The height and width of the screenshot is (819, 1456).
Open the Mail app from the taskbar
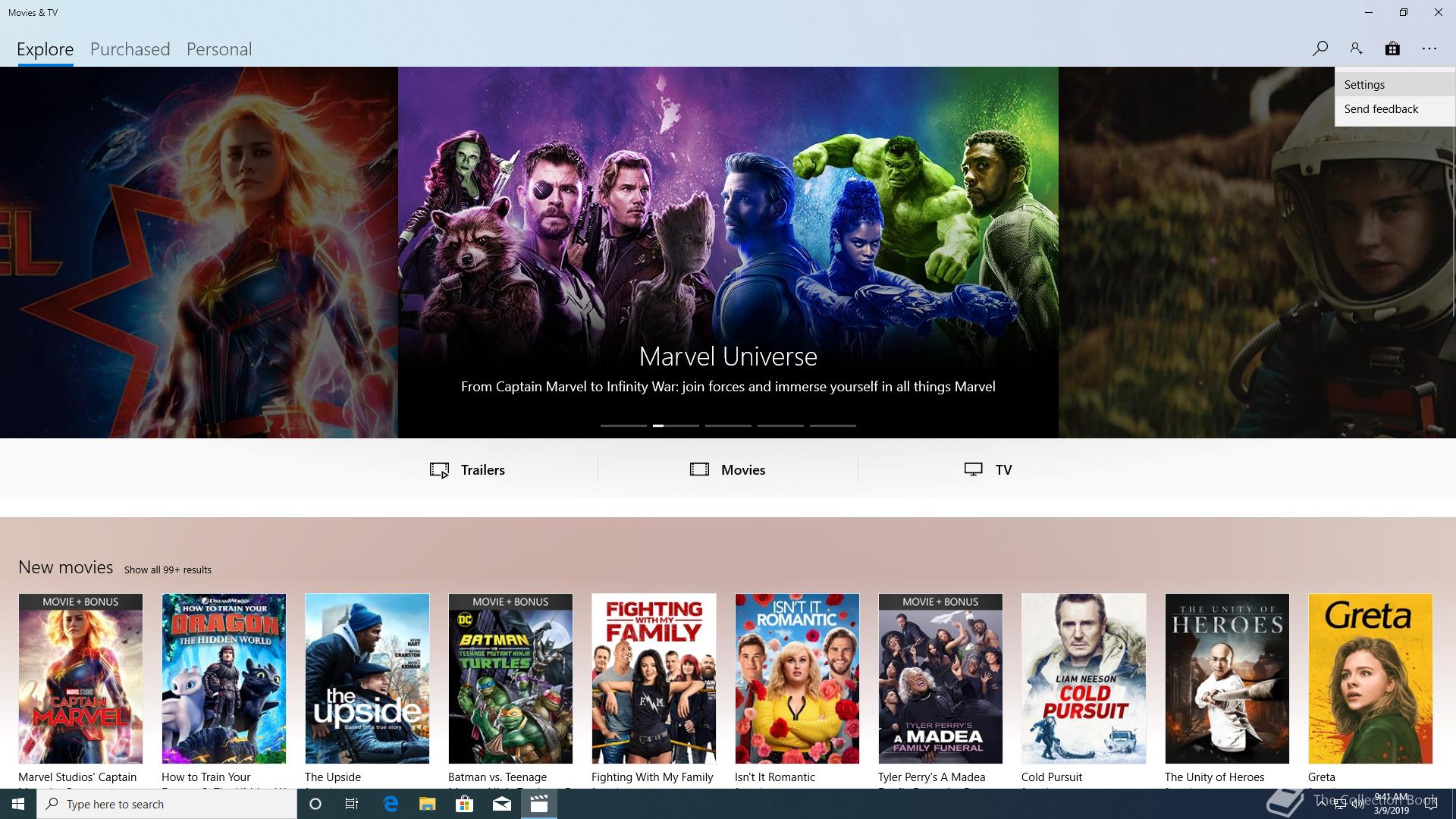point(502,804)
